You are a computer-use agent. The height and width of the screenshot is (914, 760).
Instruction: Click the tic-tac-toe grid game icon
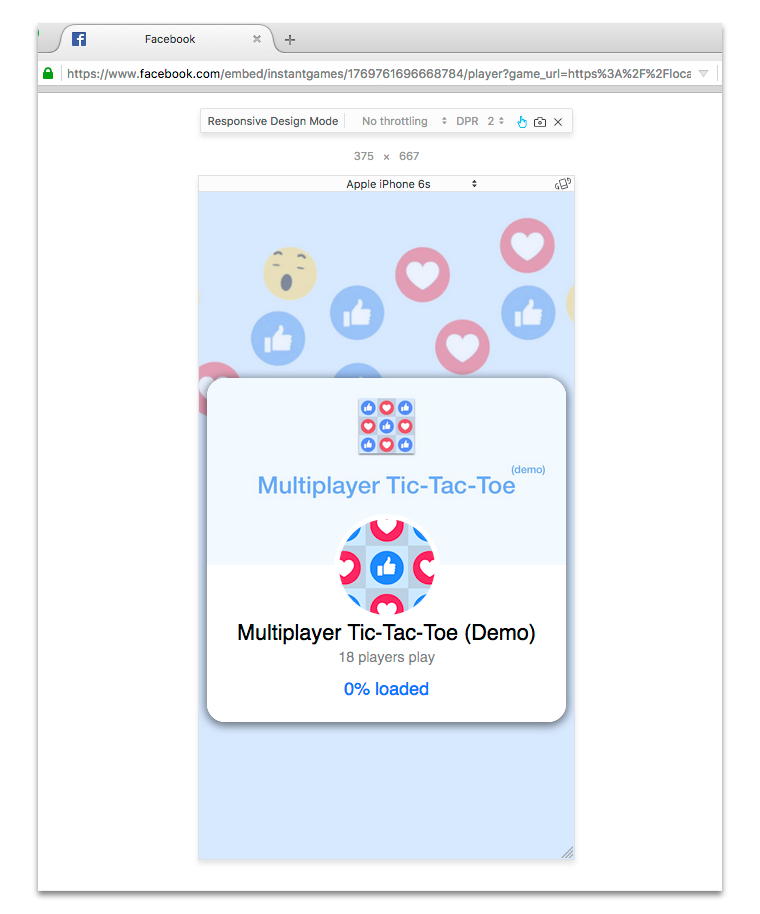pyautogui.click(x=386, y=426)
